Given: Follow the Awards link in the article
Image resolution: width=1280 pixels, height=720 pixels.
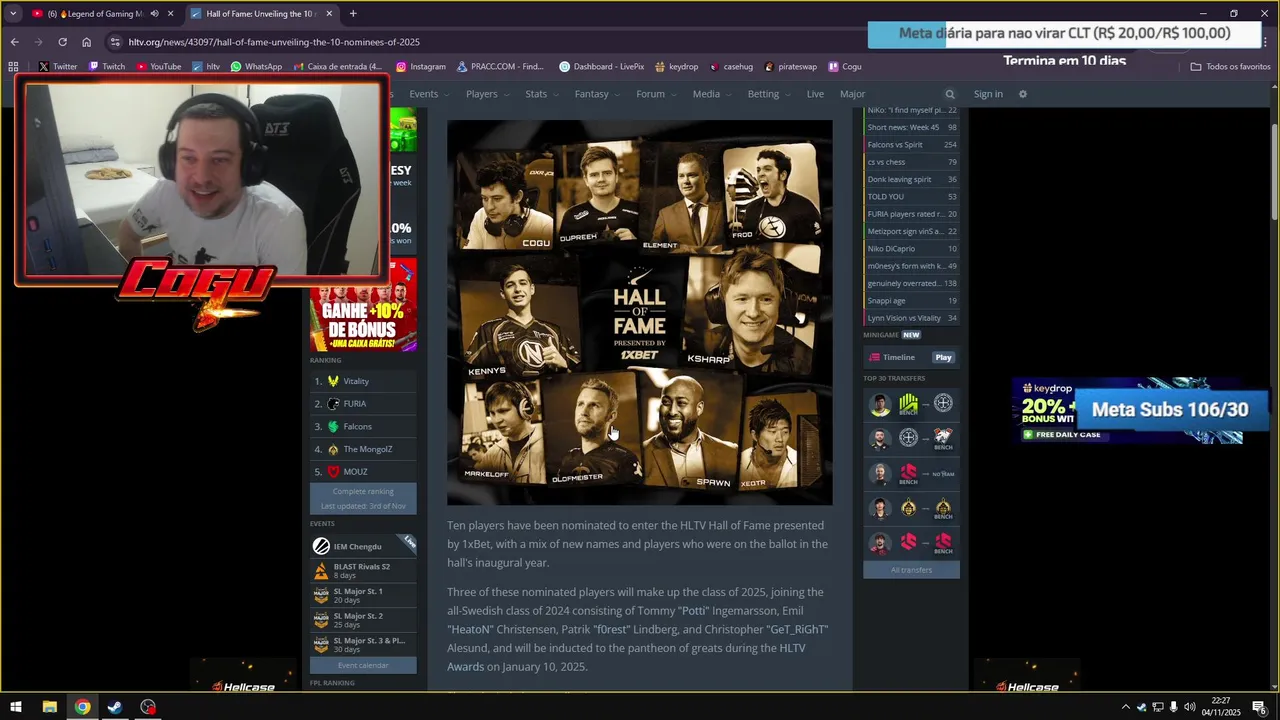Looking at the screenshot, I should pos(465,667).
